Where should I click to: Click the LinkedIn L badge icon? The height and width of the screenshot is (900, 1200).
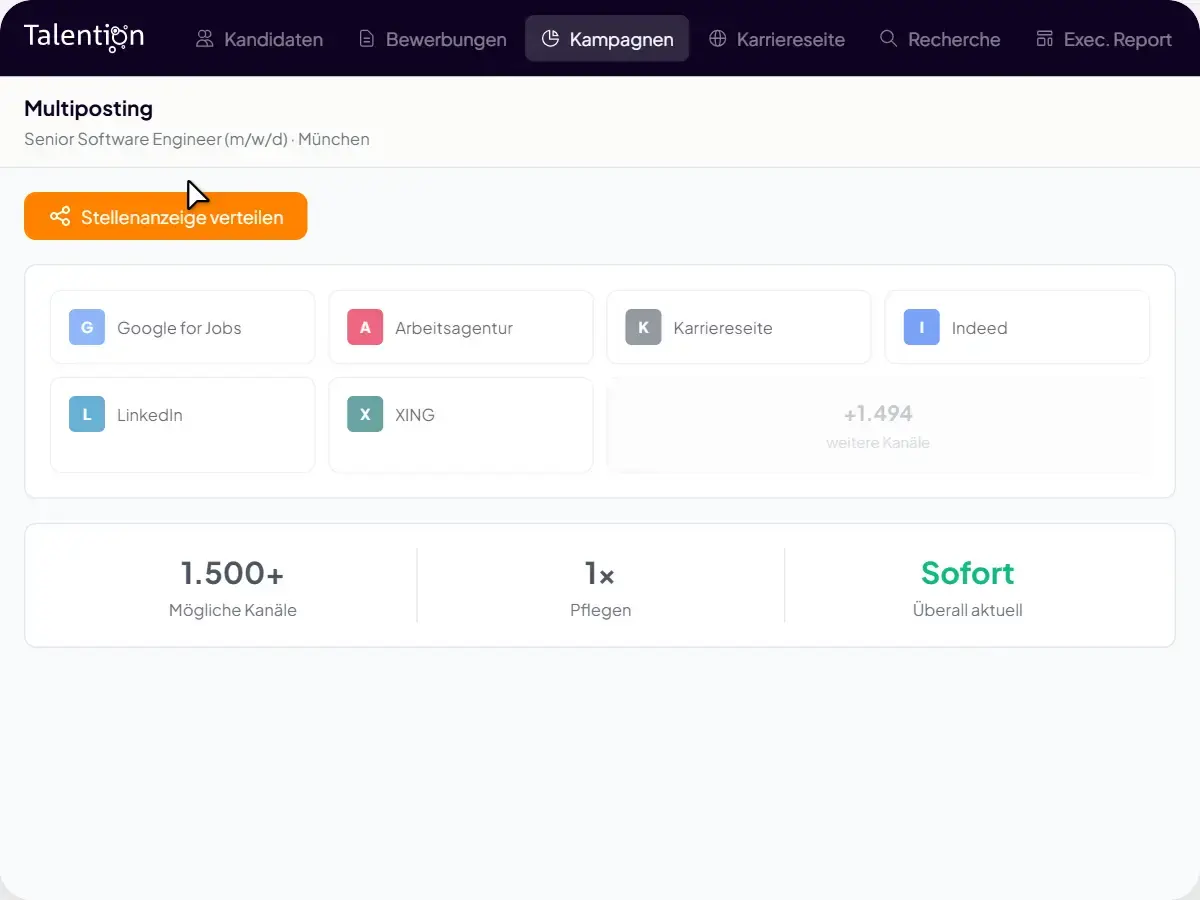[86, 414]
